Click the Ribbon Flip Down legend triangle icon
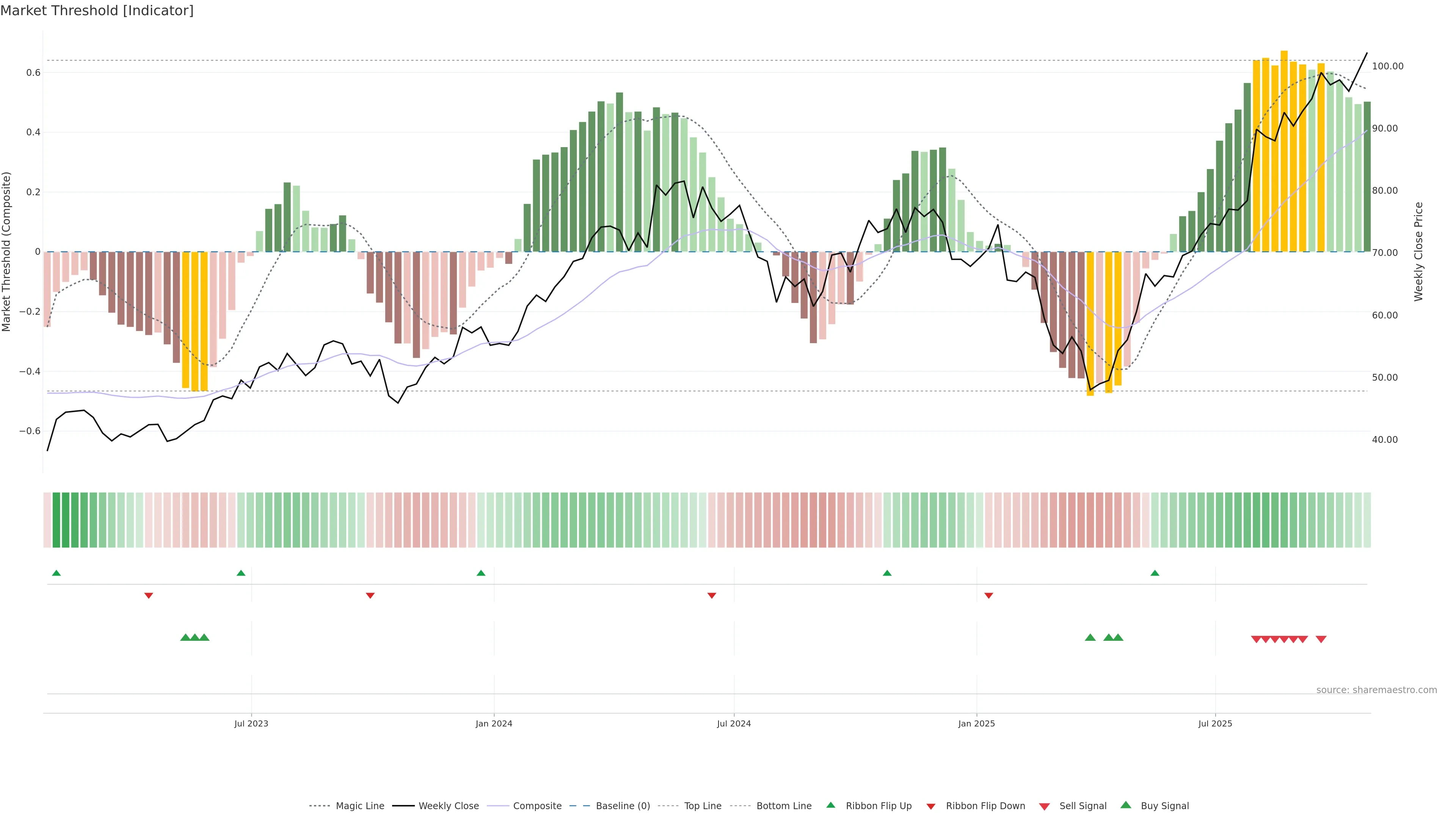Image resolution: width=1456 pixels, height=819 pixels. click(x=931, y=806)
